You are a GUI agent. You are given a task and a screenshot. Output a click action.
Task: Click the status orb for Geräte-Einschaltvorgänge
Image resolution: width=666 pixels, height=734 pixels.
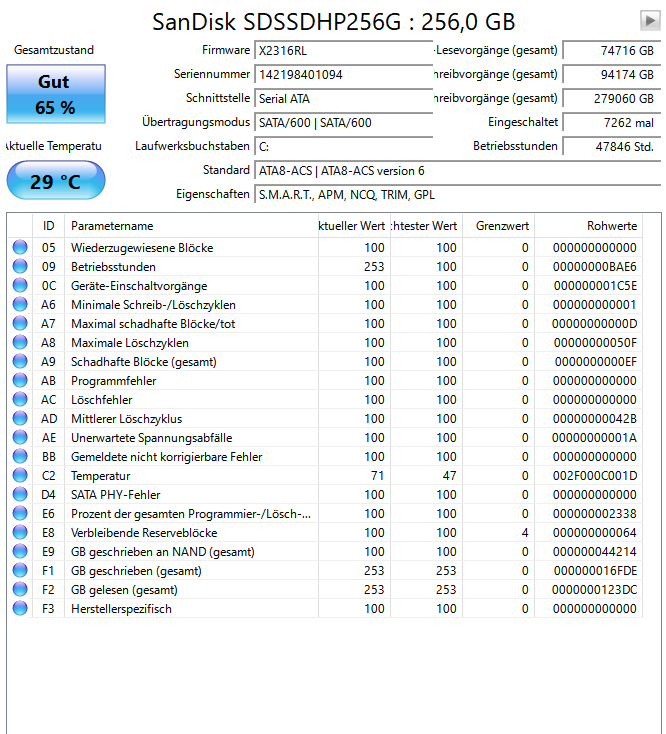pyautogui.click(x=20, y=285)
